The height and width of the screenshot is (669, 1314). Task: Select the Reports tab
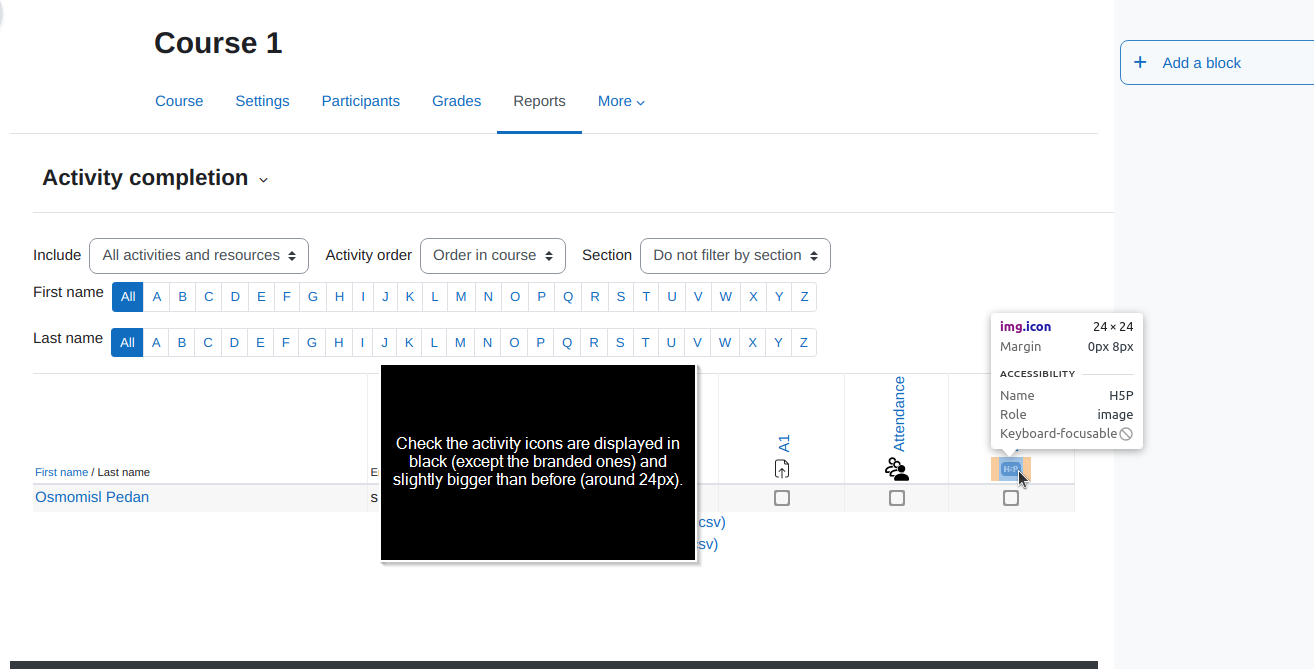539,101
